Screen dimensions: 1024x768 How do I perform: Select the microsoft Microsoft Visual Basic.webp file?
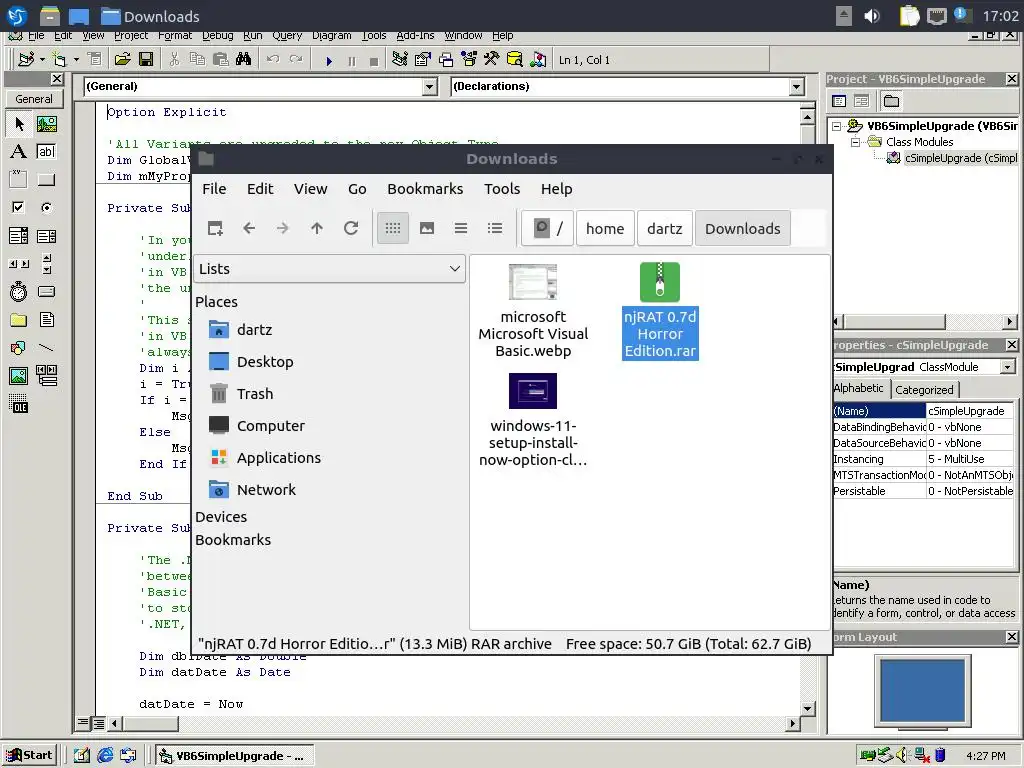(x=533, y=311)
